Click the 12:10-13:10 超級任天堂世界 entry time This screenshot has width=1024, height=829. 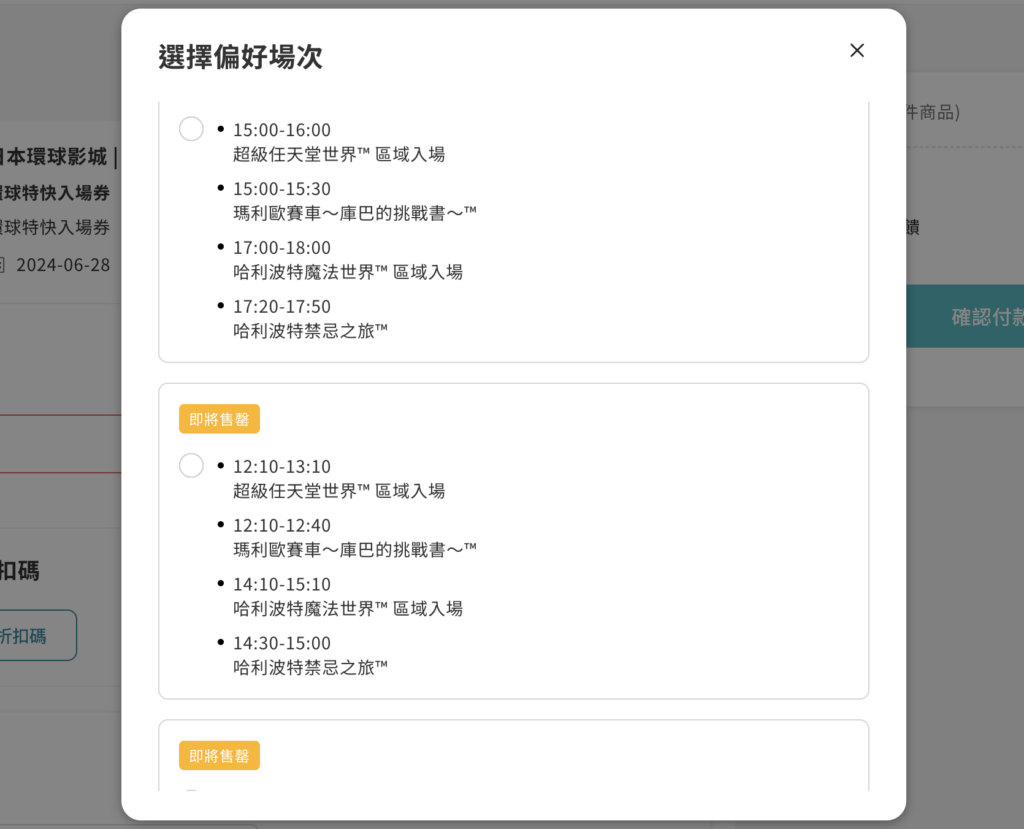(x=282, y=466)
